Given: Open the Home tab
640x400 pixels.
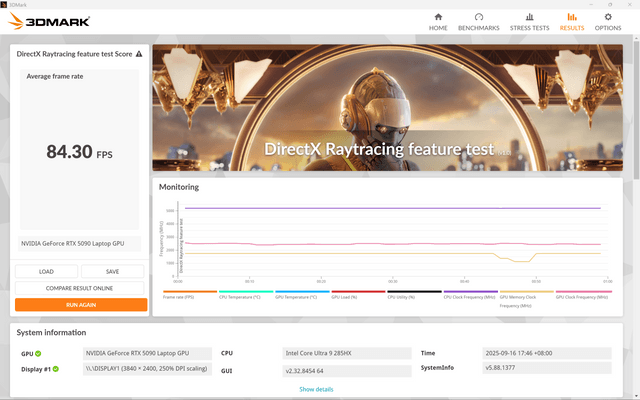Looking at the screenshot, I should [438, 22].
